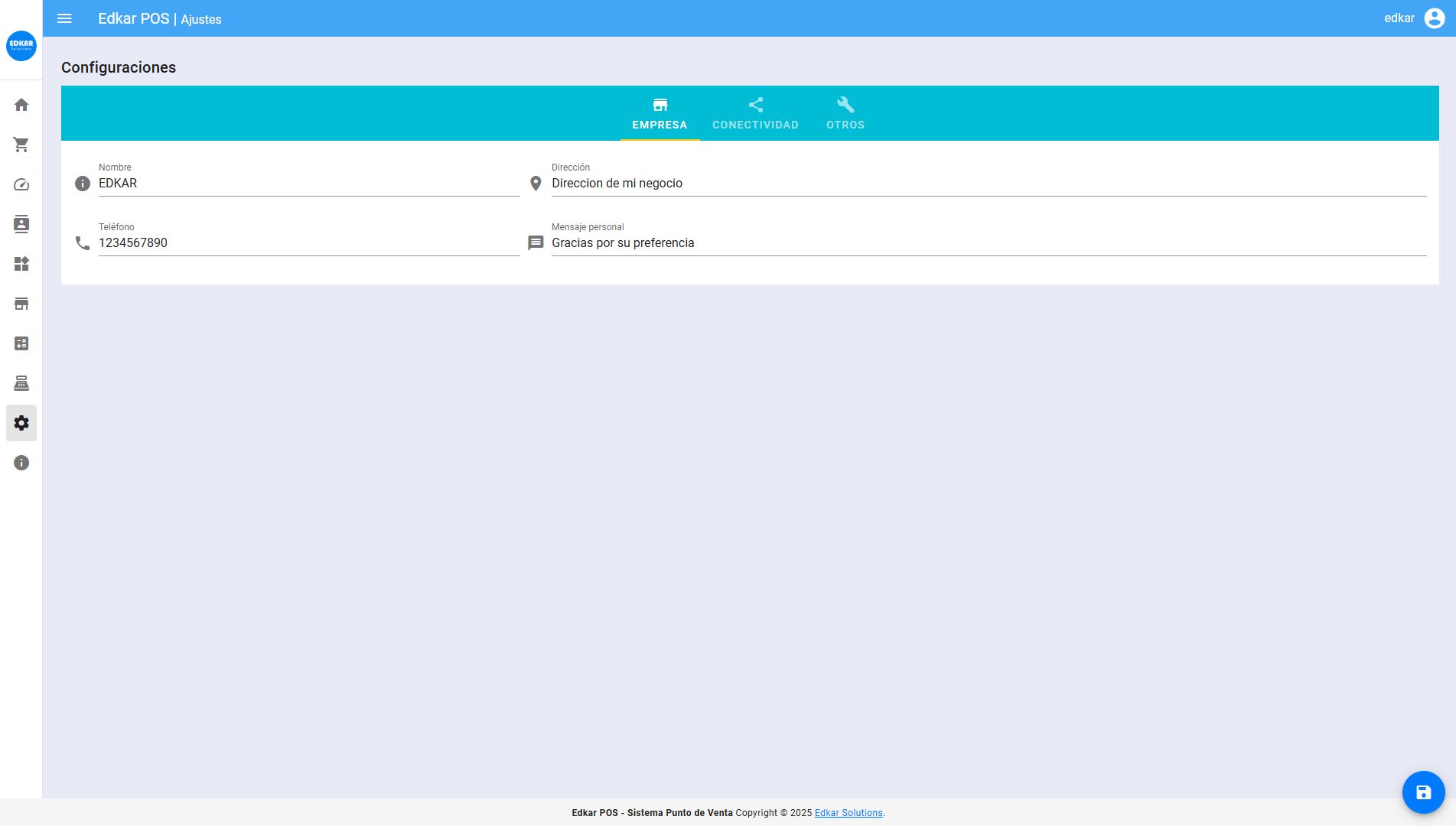Select the Empresa tab

click(x=660, y=113)
